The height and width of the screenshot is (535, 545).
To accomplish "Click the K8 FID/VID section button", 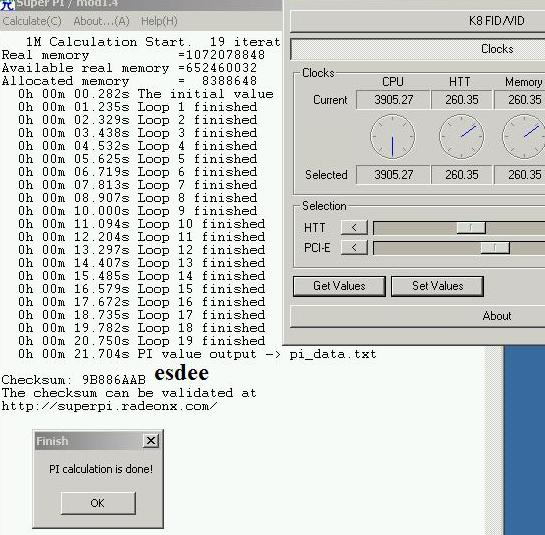I will point(417,21).
